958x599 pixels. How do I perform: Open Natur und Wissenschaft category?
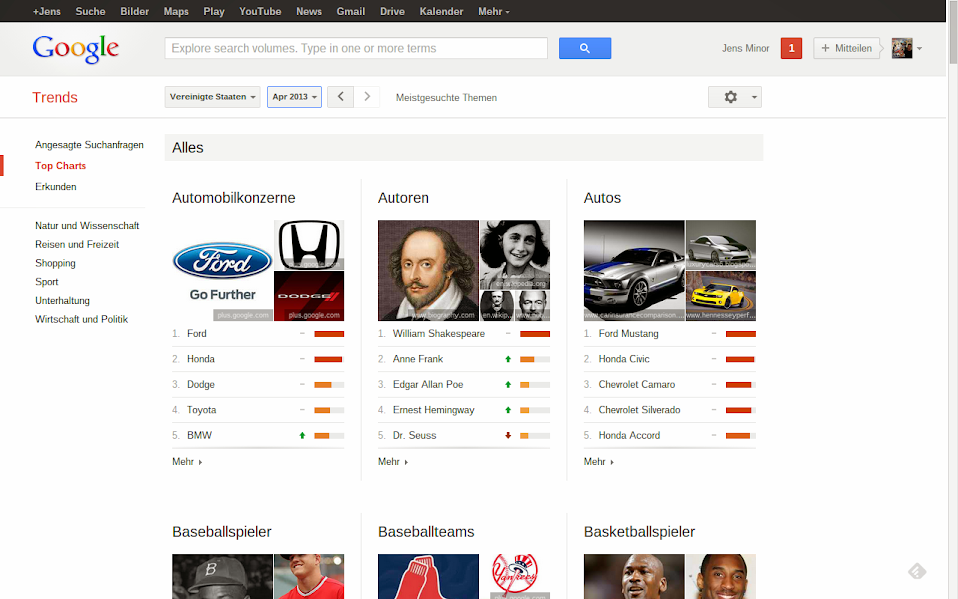click(87, 226)
